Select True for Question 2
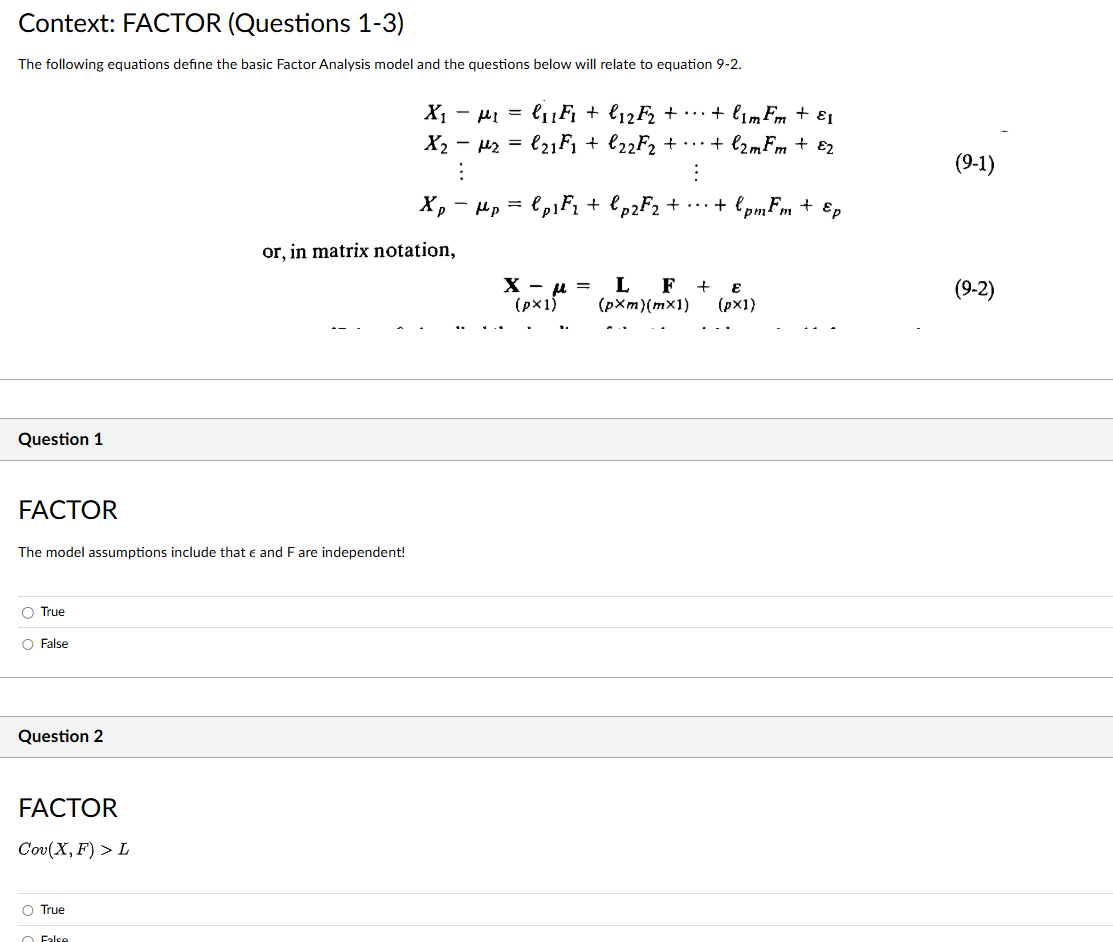Viewport: 1113px width, 942px height. click(x=28, y=910)
